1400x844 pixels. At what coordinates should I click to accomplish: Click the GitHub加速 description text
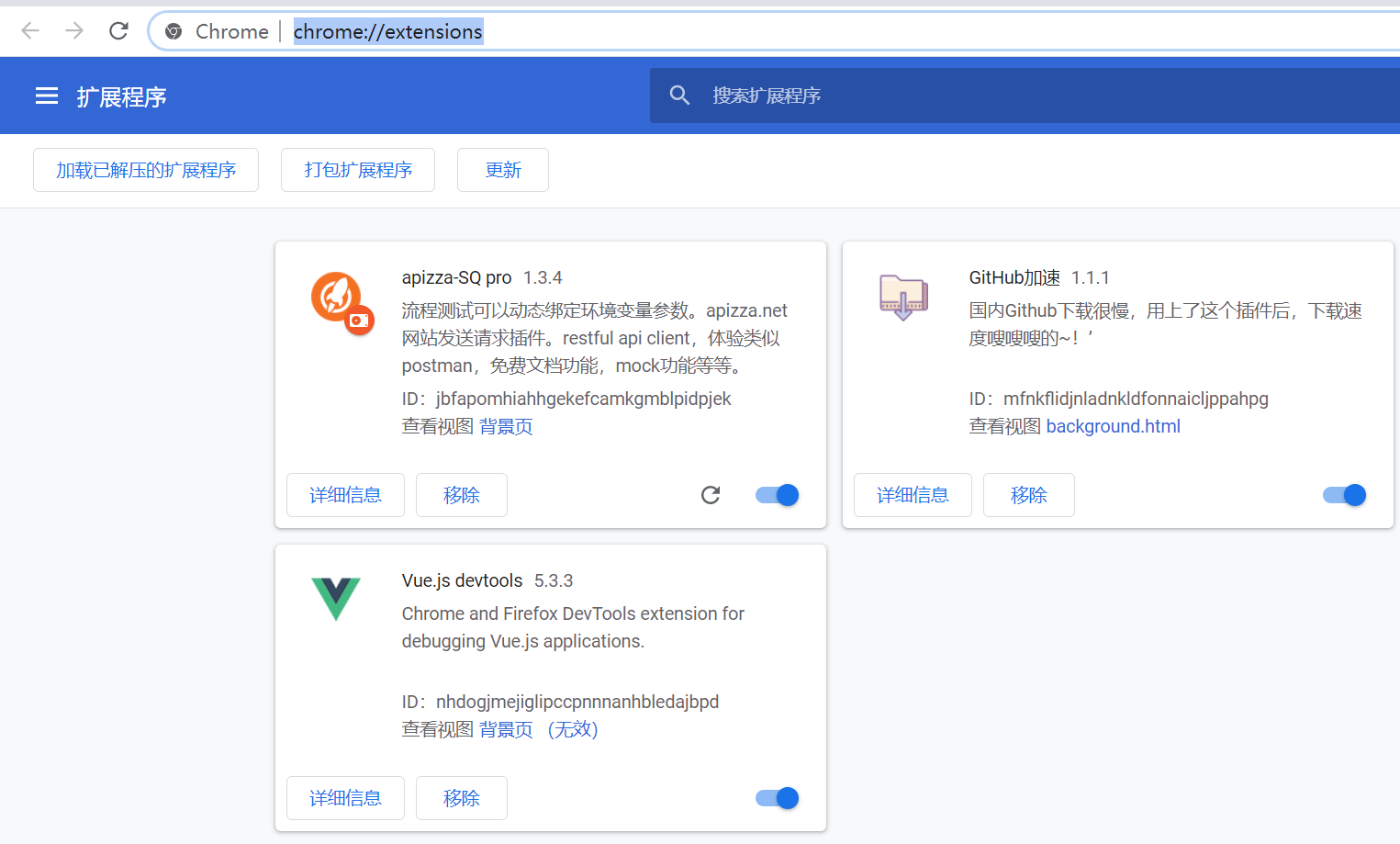point(1165,324)
